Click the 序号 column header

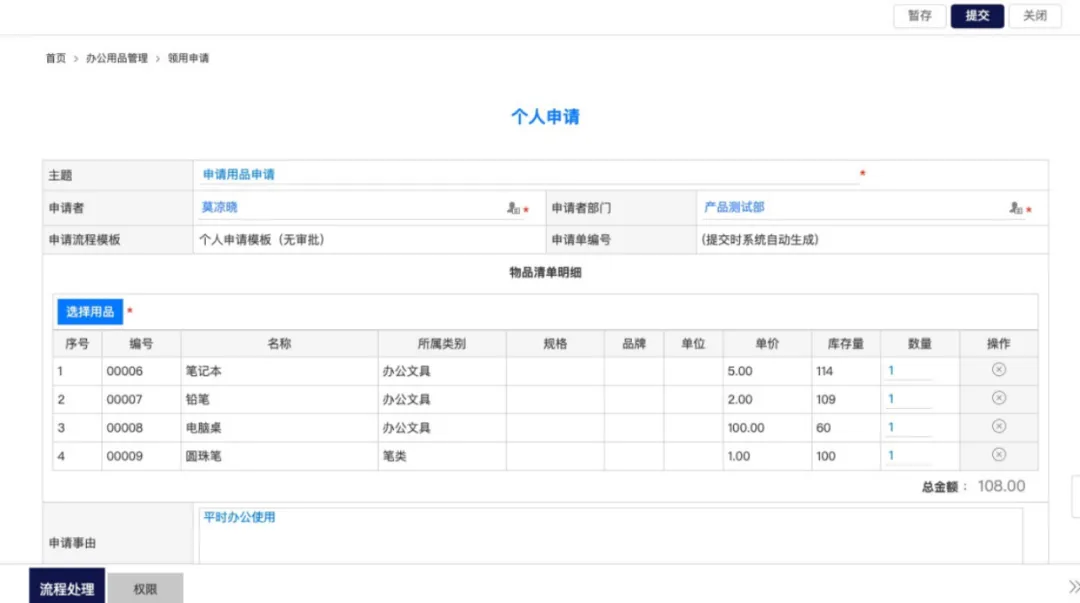pos(77,343)
